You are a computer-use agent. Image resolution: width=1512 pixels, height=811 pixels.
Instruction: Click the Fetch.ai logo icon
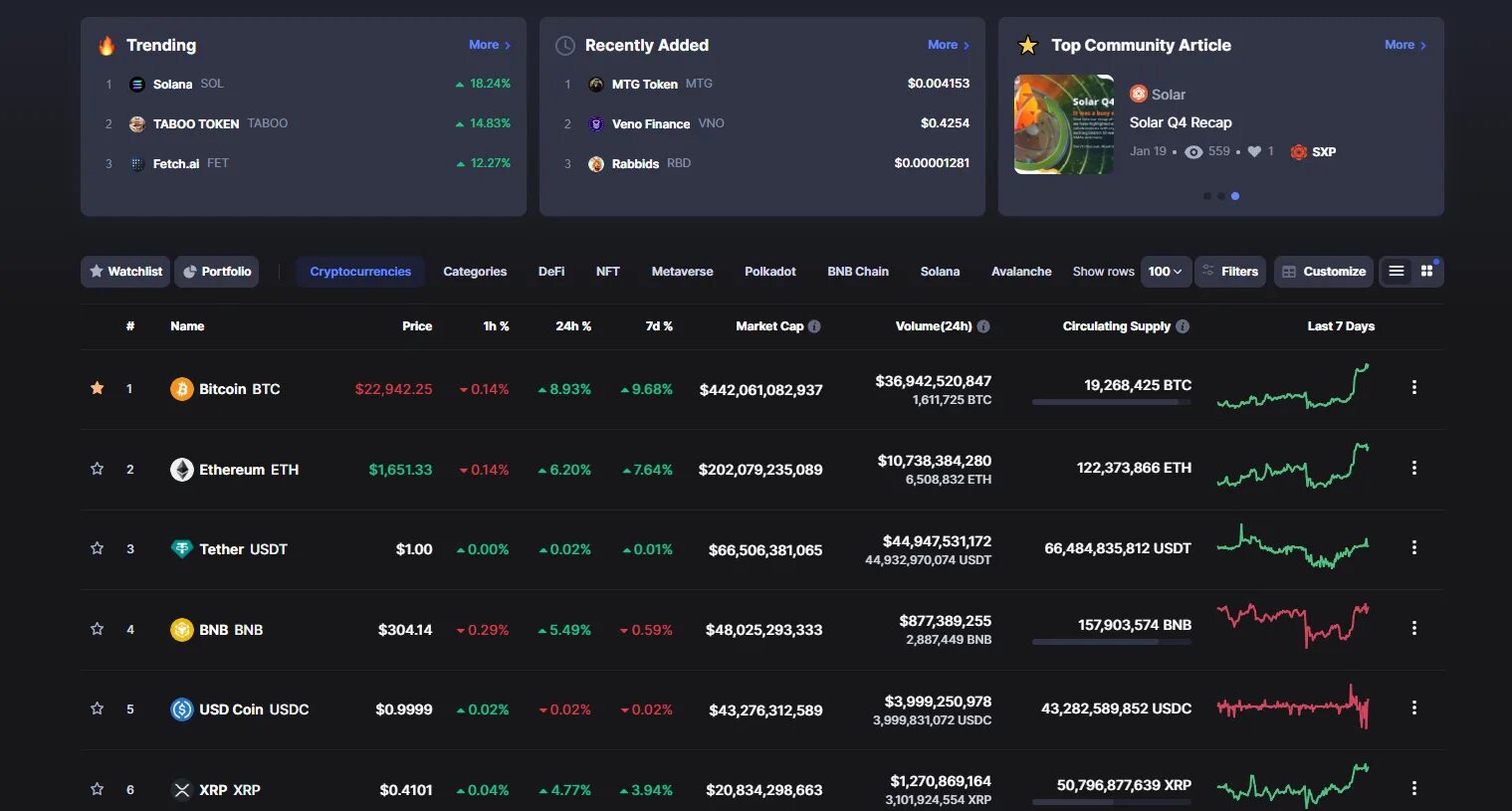(x=137, y=164)
